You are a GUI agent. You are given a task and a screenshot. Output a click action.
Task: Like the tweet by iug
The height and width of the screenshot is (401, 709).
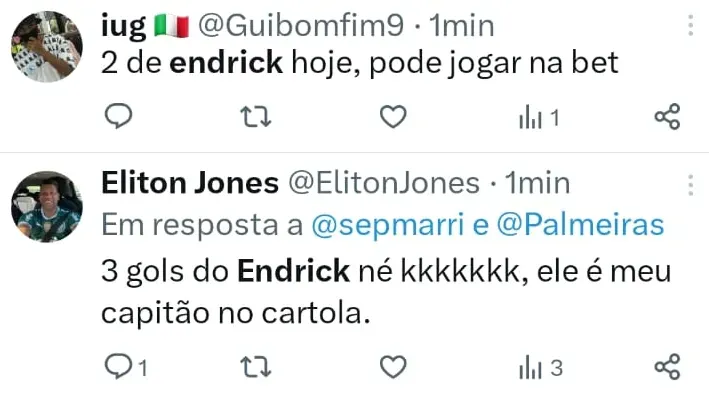click(x=393, y=117)
